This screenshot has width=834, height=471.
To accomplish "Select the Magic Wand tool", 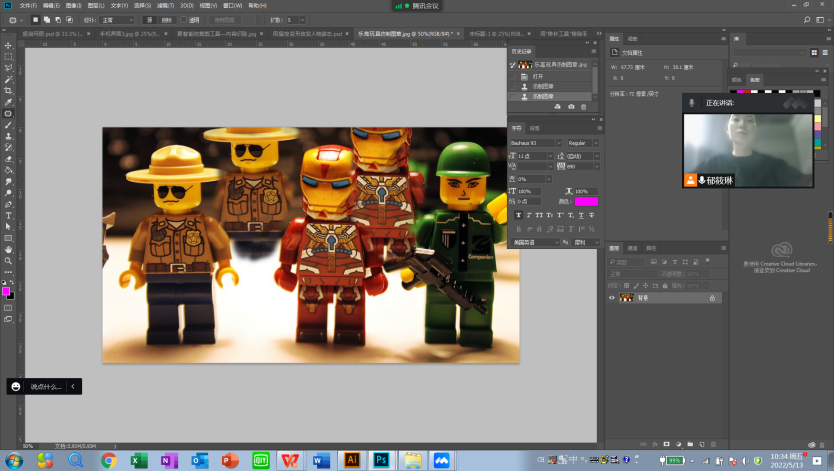I will [x=8, y=79].
